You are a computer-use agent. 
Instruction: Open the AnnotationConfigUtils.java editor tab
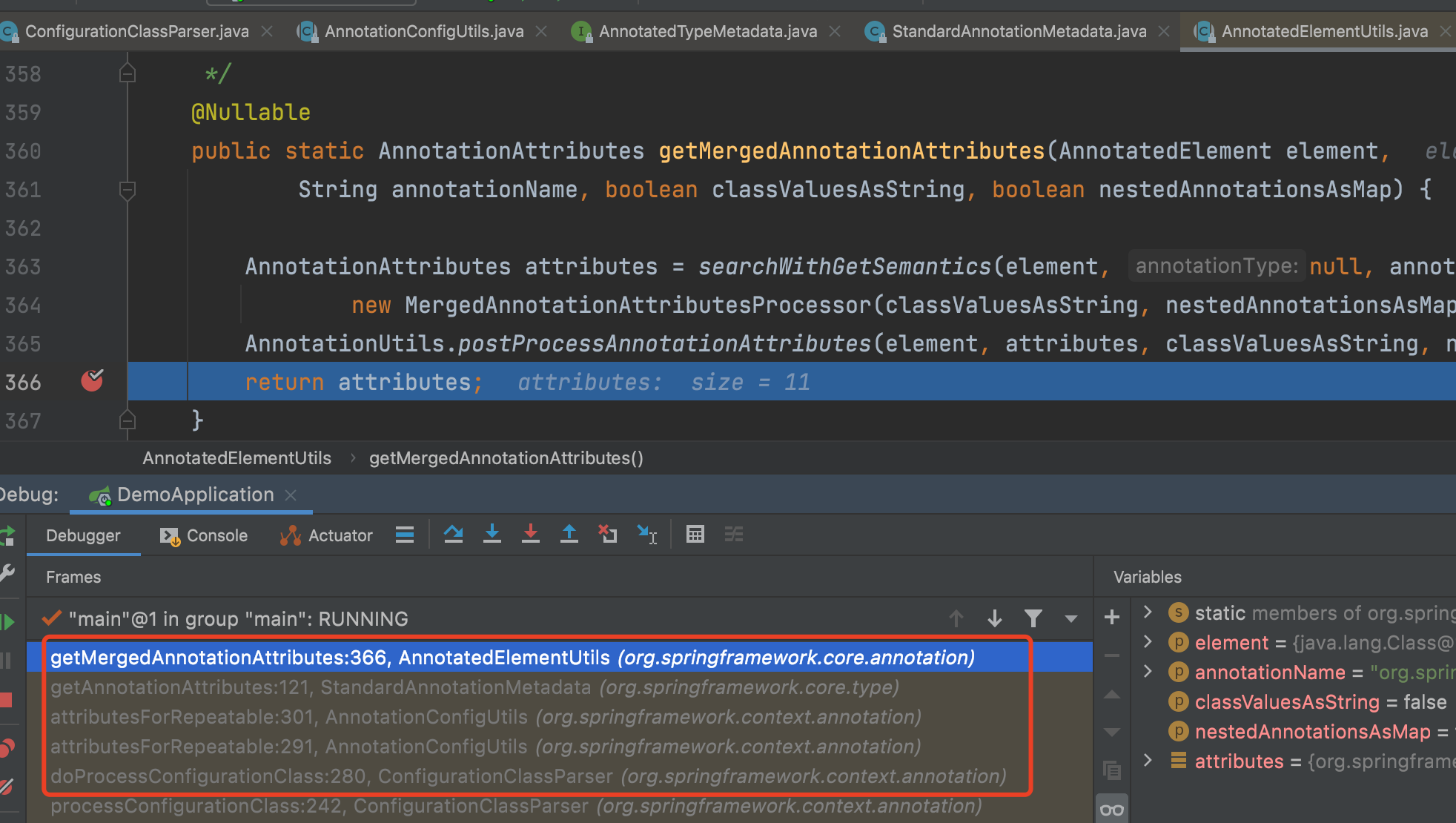(x=423, y=31)
